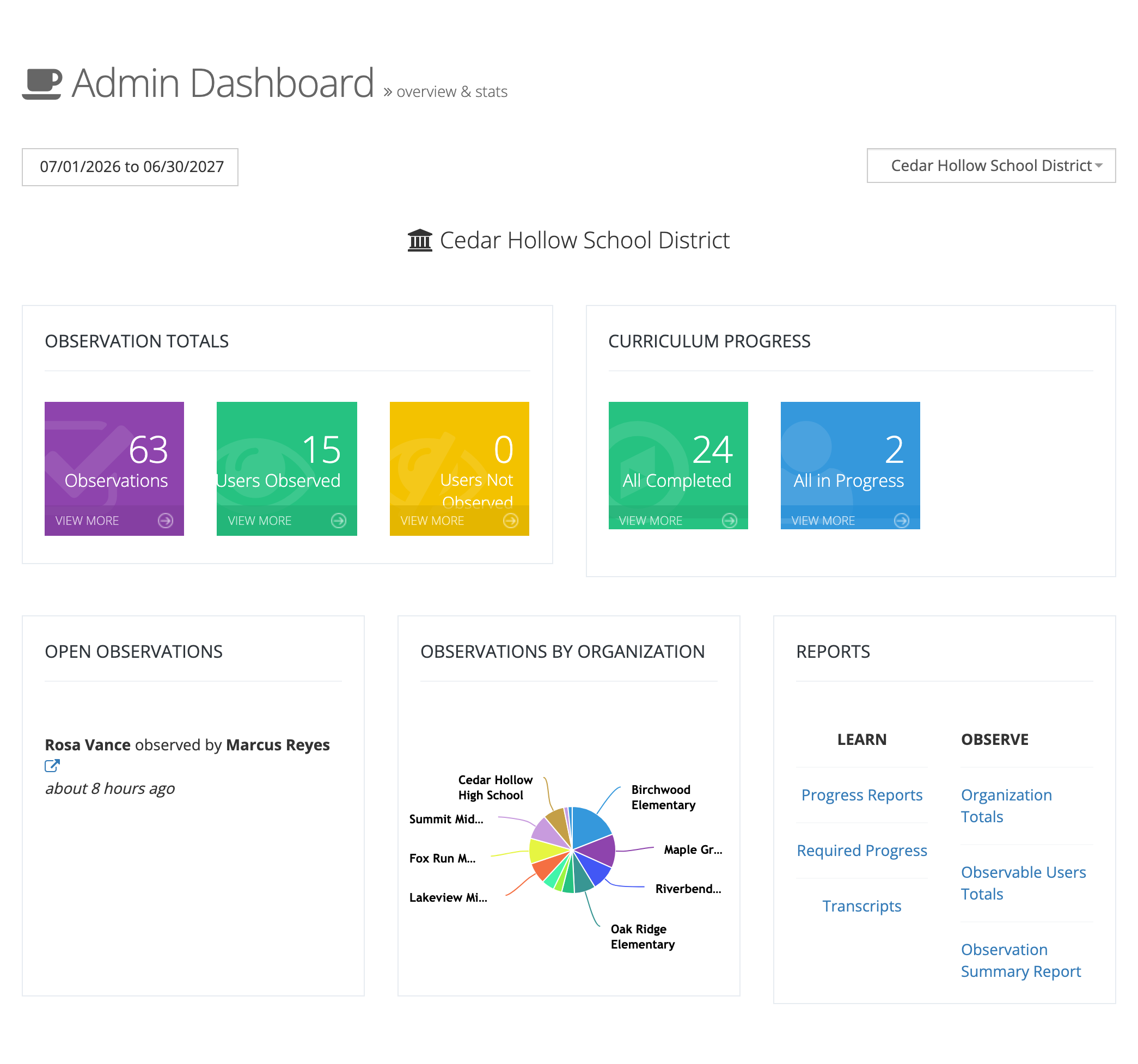This screenshot has height=1064, width=1138.
Task: Click the 'about 8 hours ago' timestamp
Action: coord(110,788)
